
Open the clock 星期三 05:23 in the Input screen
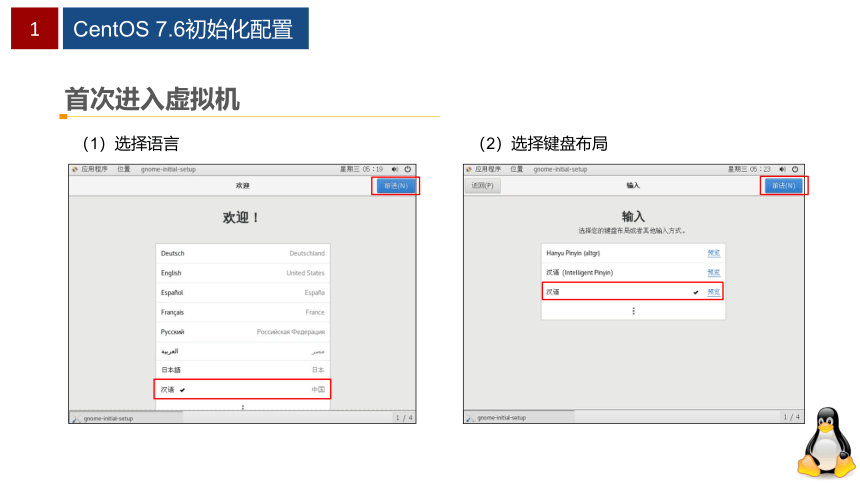pyautogui.click(x=749, y=169)
